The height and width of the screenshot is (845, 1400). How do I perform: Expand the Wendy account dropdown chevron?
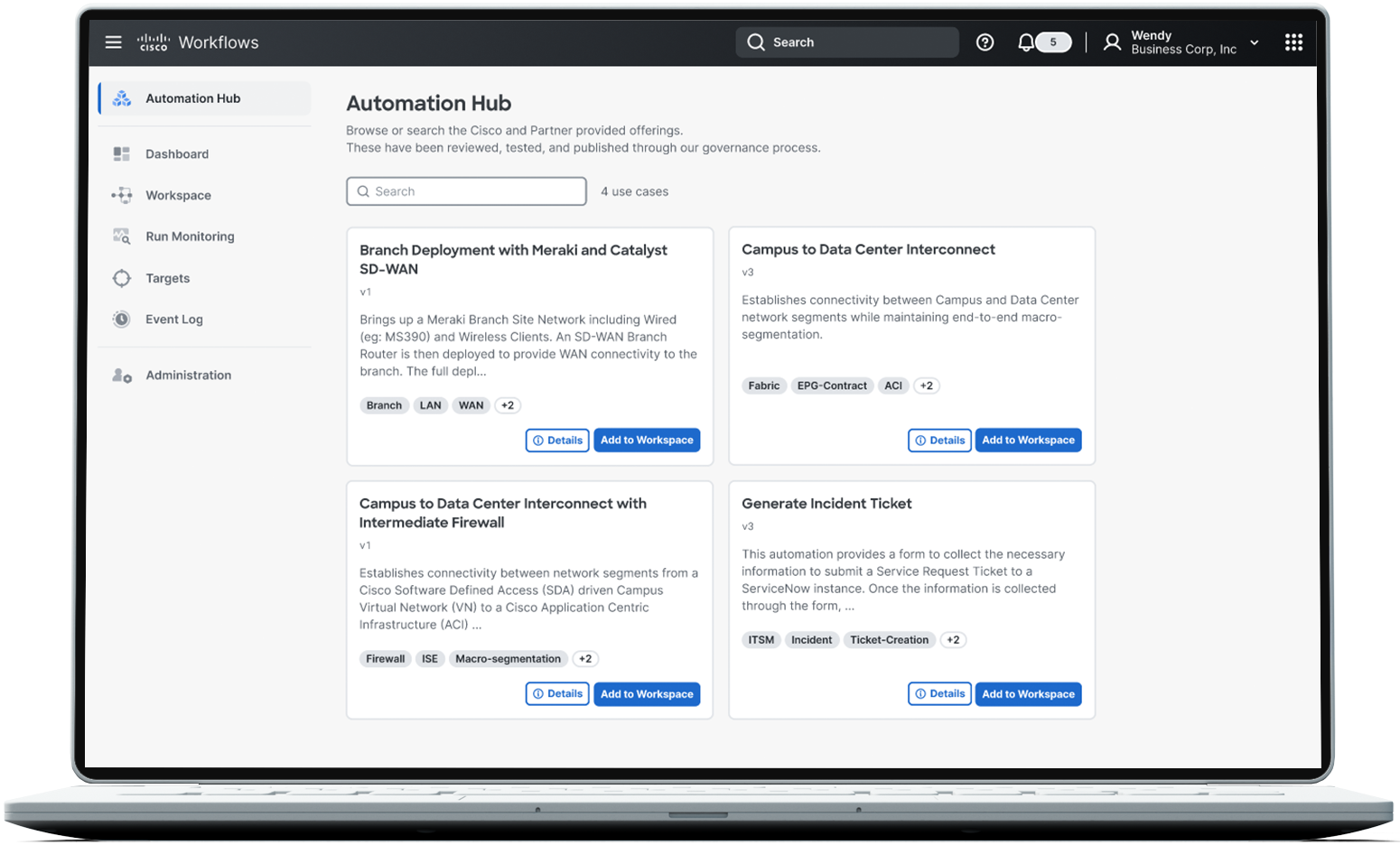tap(1254, 42)
